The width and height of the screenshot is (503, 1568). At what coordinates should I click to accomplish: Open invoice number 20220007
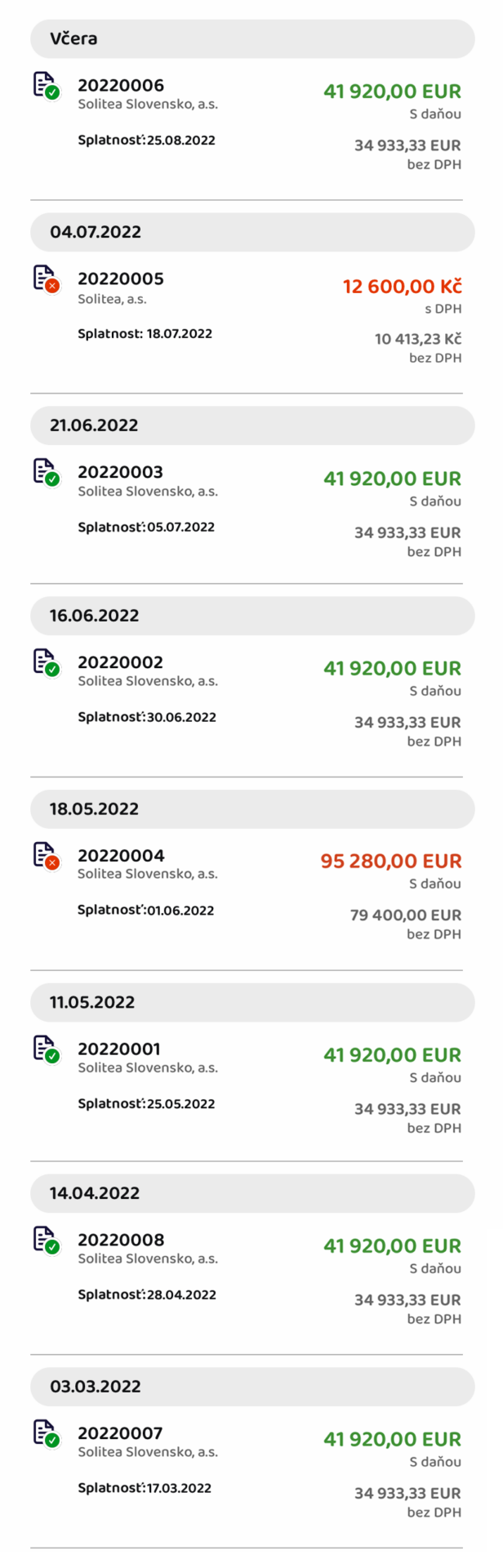pos(120,1433)
